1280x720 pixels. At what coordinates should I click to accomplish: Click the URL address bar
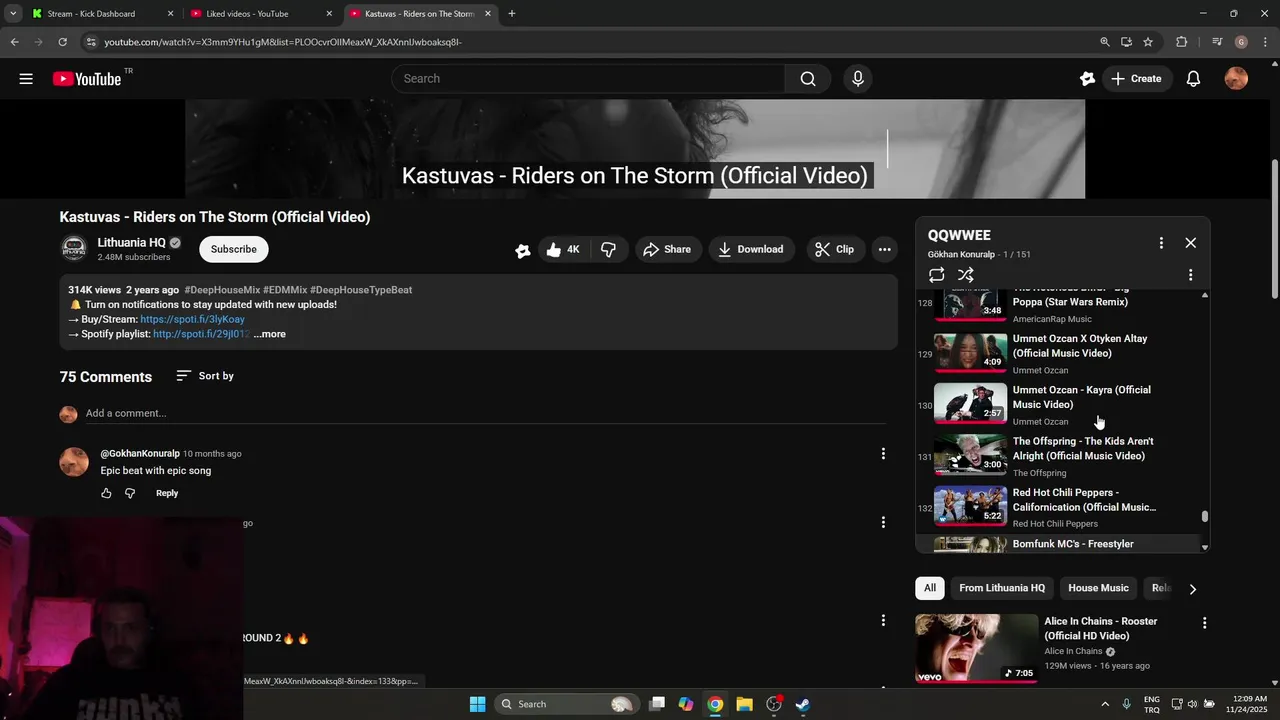590,42
